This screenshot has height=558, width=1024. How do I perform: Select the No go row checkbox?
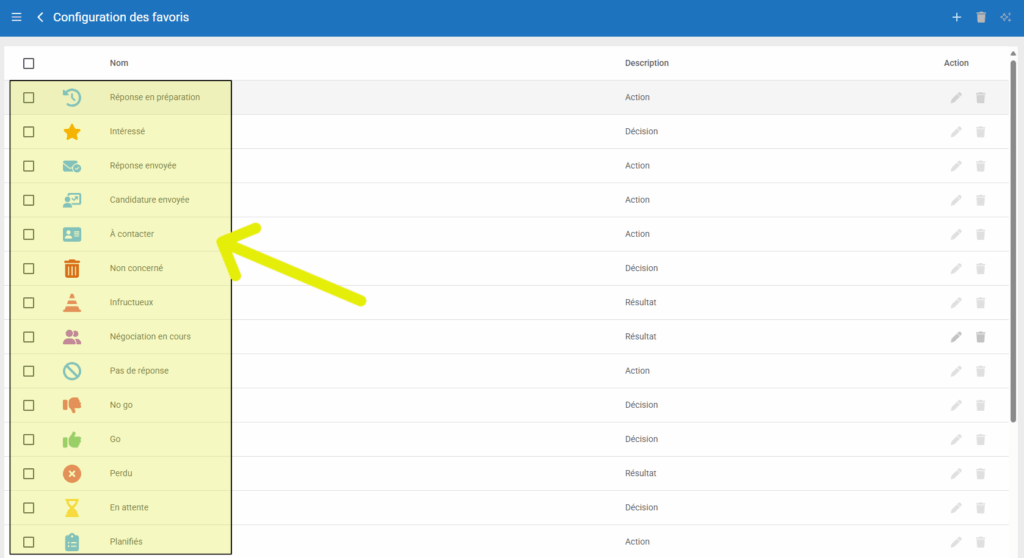click(29, 405)
